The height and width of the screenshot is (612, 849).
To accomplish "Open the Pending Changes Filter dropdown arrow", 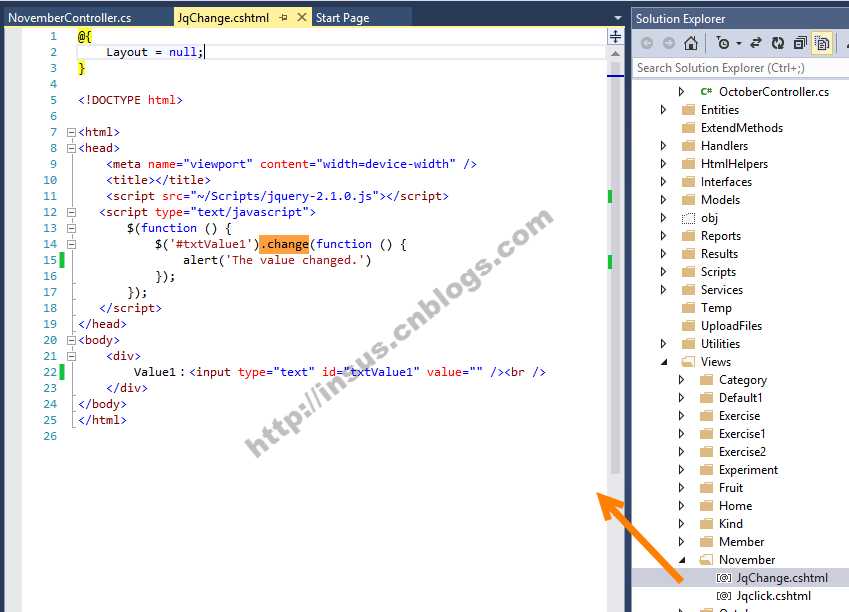I will point(739,43).
